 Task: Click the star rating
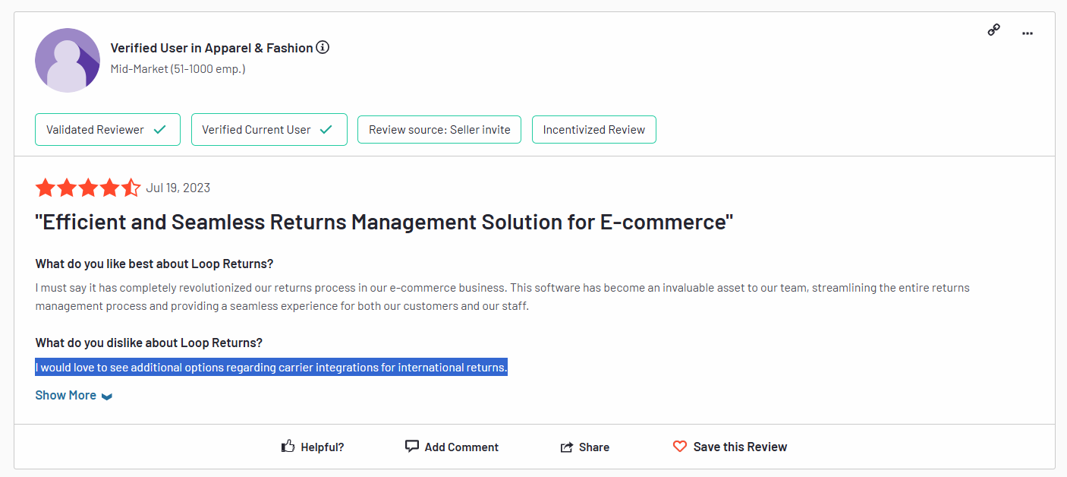[88, 188]
